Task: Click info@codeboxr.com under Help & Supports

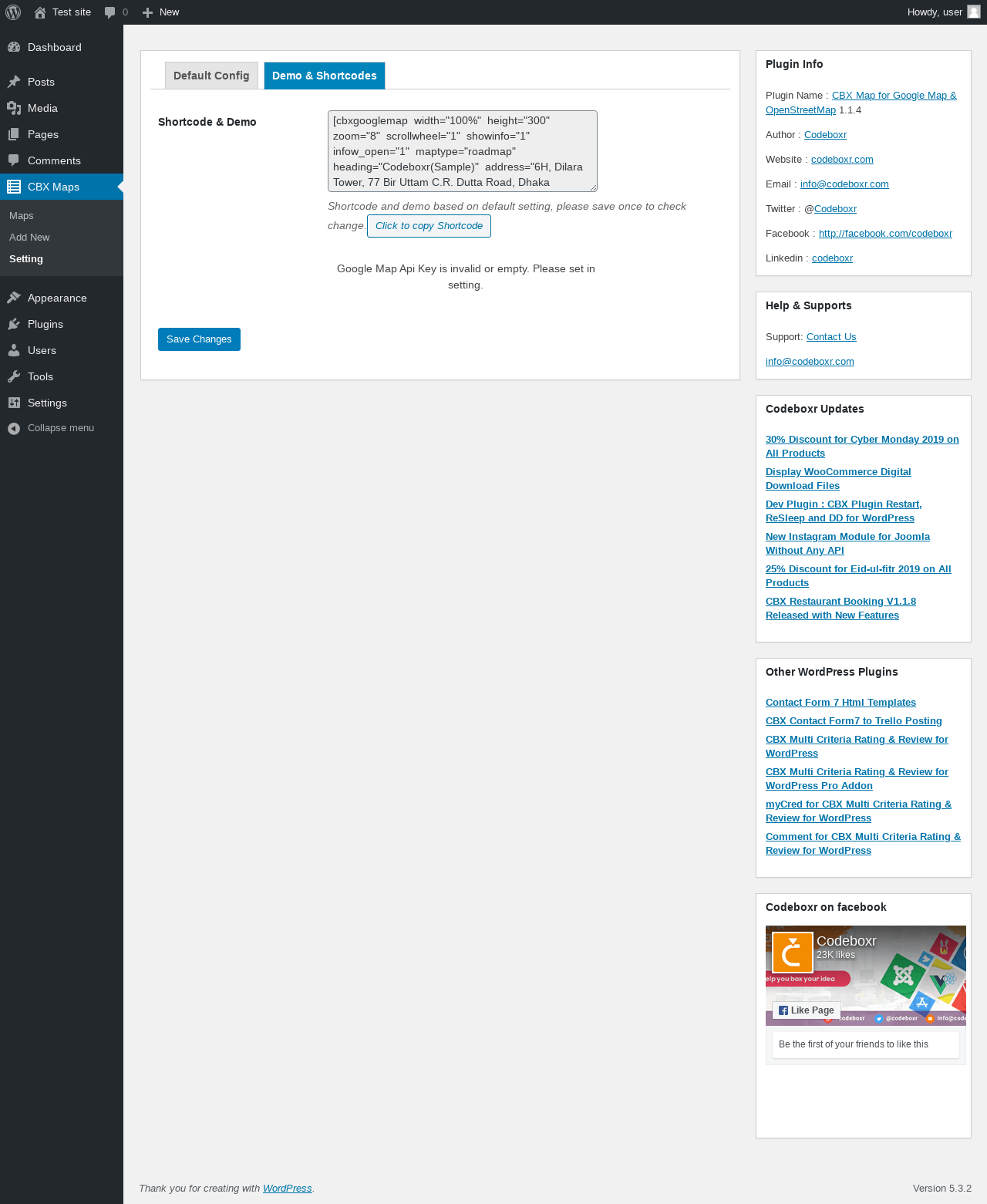Action: (x=810, y=362)
